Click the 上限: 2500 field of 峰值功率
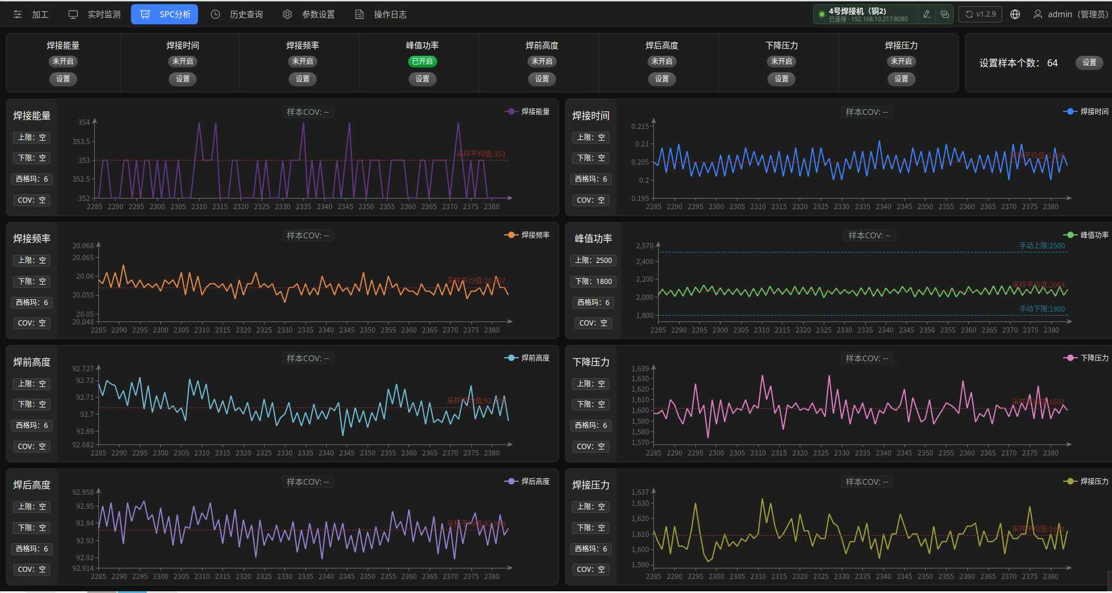1112x593 pixels. tap(594, 260)
